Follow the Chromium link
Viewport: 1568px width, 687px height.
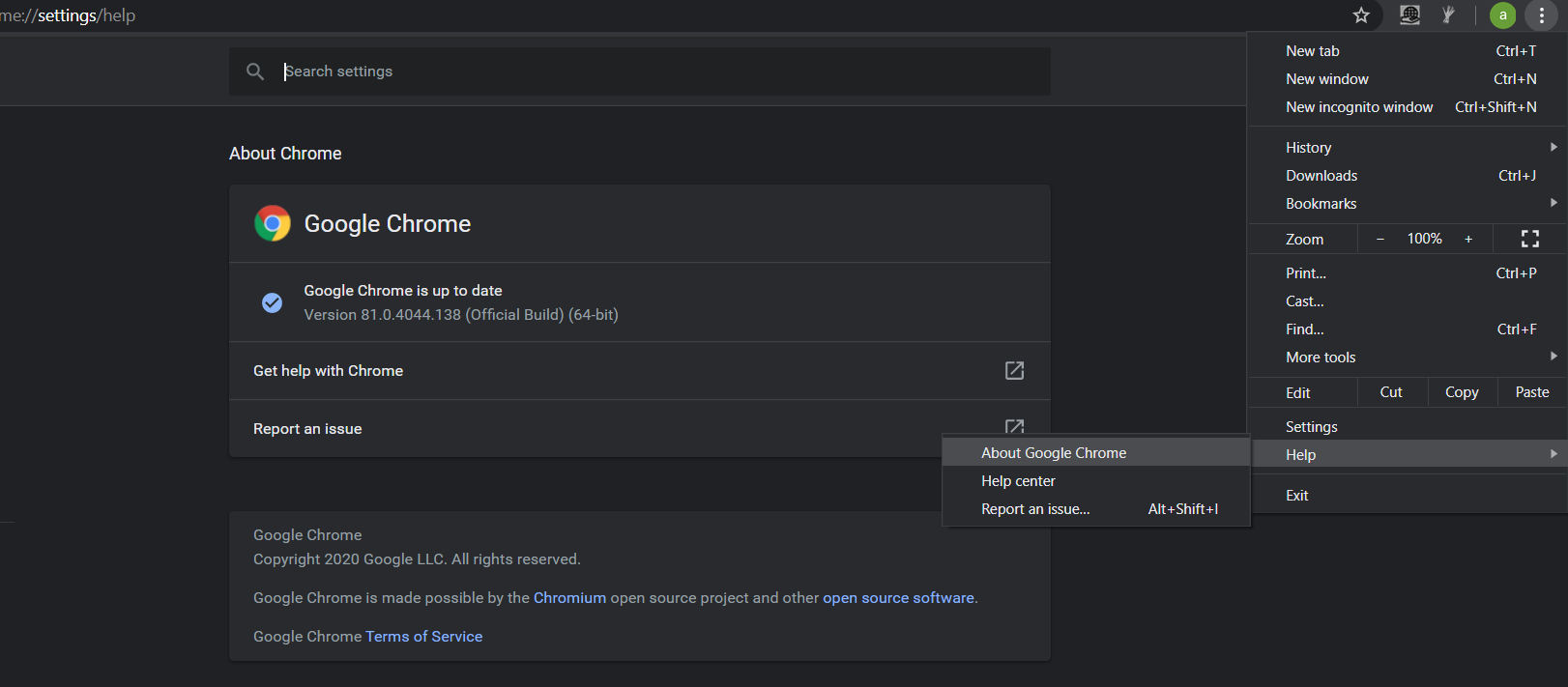(569, 598)
